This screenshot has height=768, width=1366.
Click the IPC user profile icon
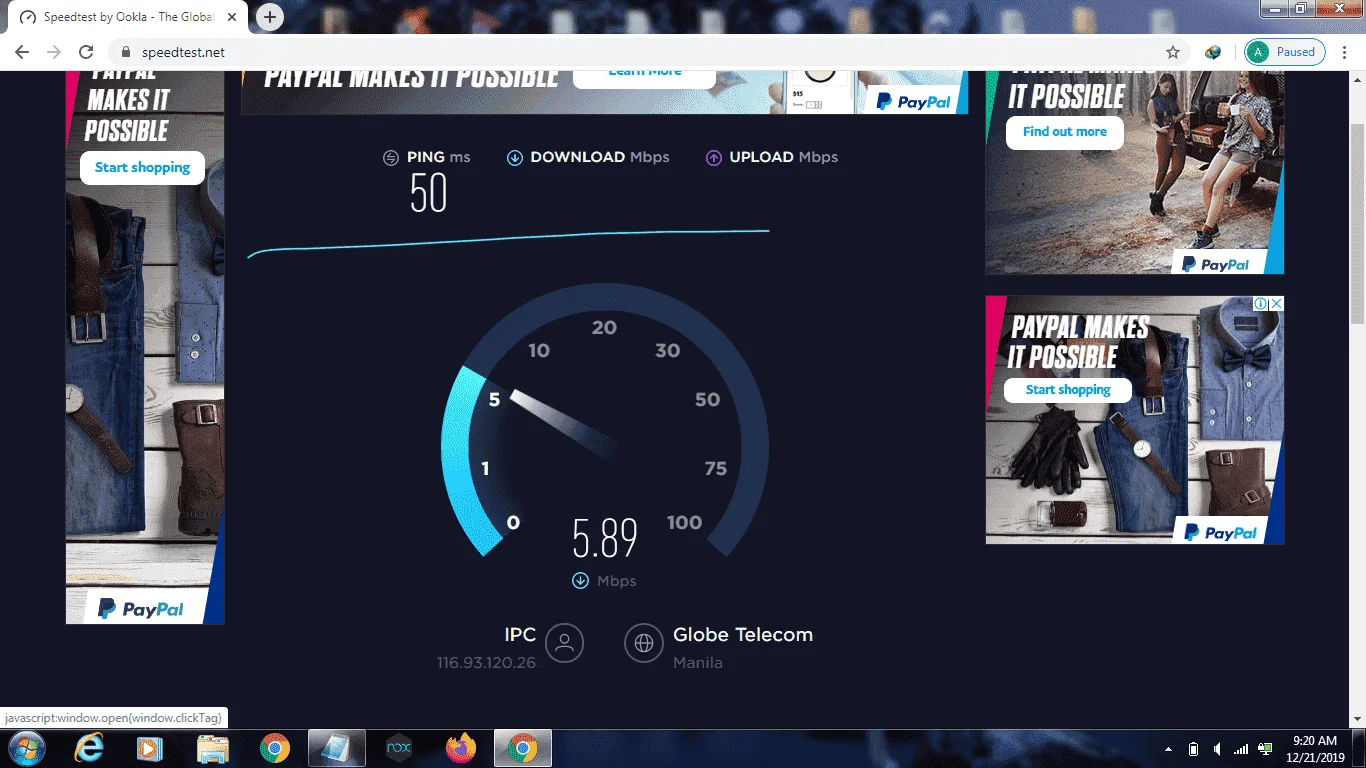[565, 643]
